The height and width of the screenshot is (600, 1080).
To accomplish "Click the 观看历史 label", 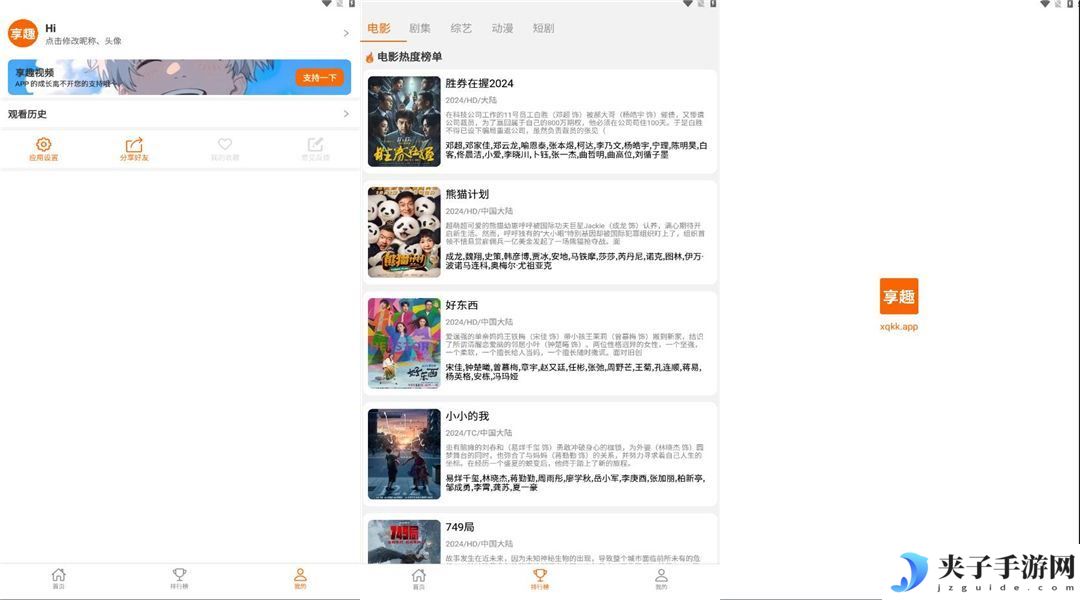I will pos(28,114).
